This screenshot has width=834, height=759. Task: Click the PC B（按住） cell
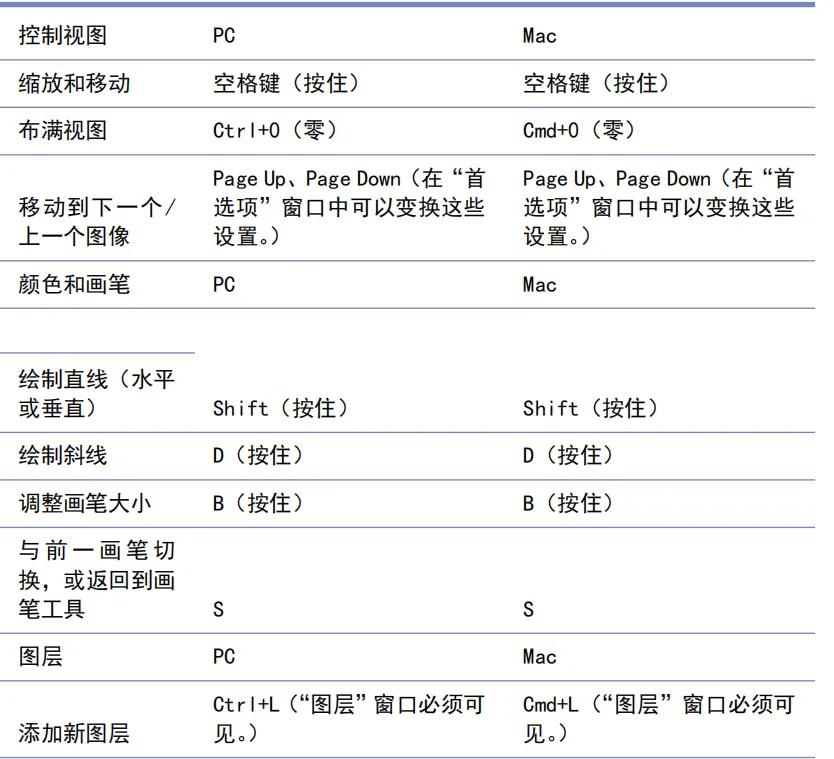(x=258, y=503)
